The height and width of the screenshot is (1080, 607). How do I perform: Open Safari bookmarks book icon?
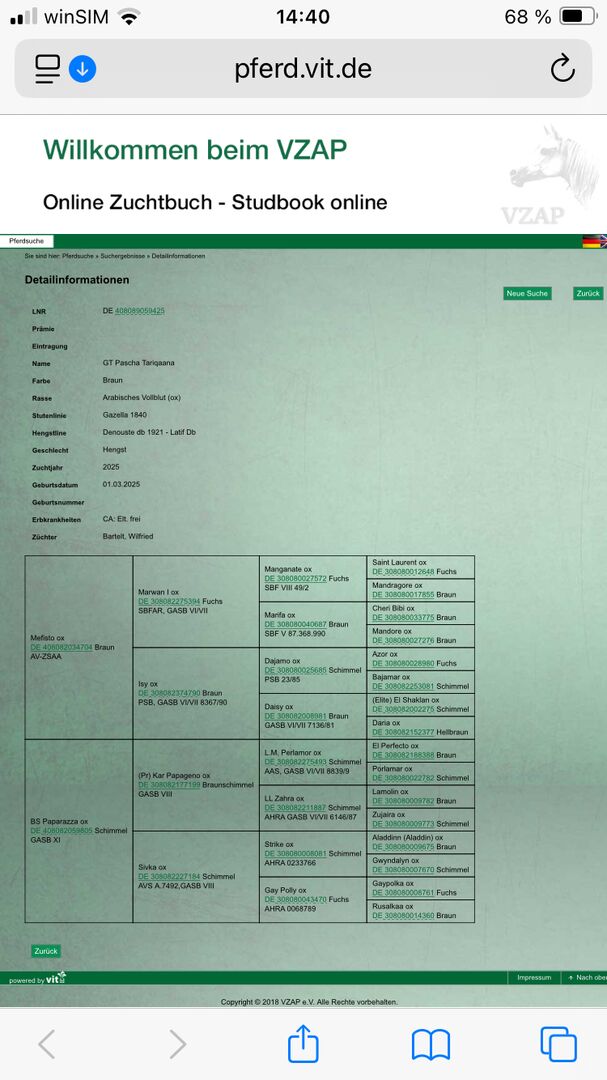[430, 1044]
